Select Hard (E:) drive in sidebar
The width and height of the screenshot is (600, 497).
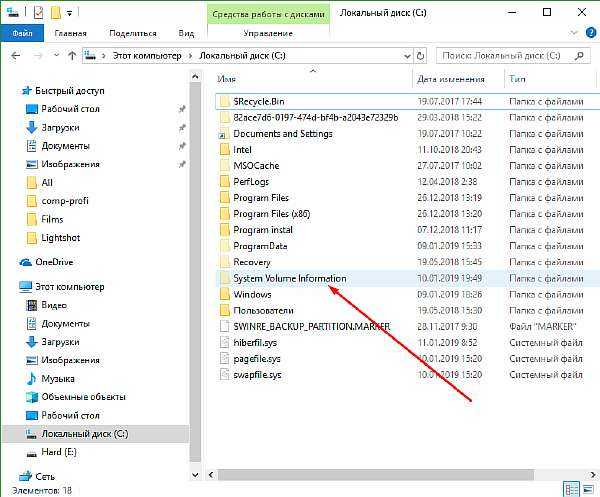click(x=59, y=452)
